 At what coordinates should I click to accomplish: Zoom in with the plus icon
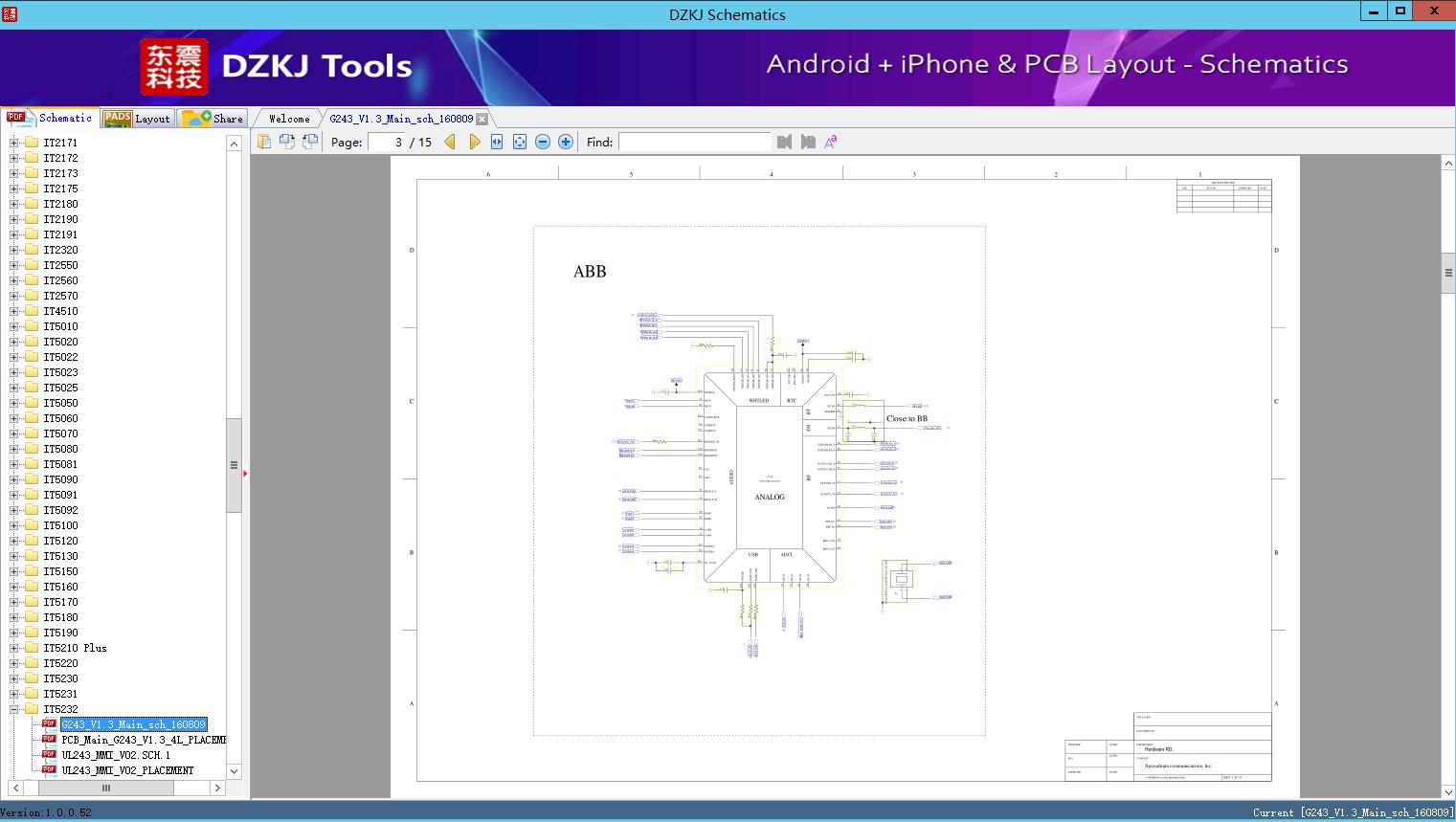coord(566,142)
